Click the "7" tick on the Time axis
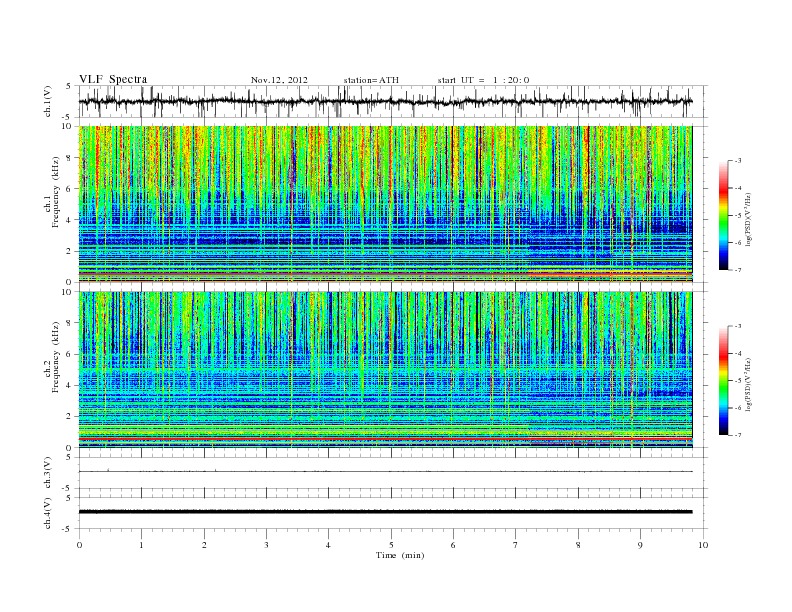 [516, 545]
